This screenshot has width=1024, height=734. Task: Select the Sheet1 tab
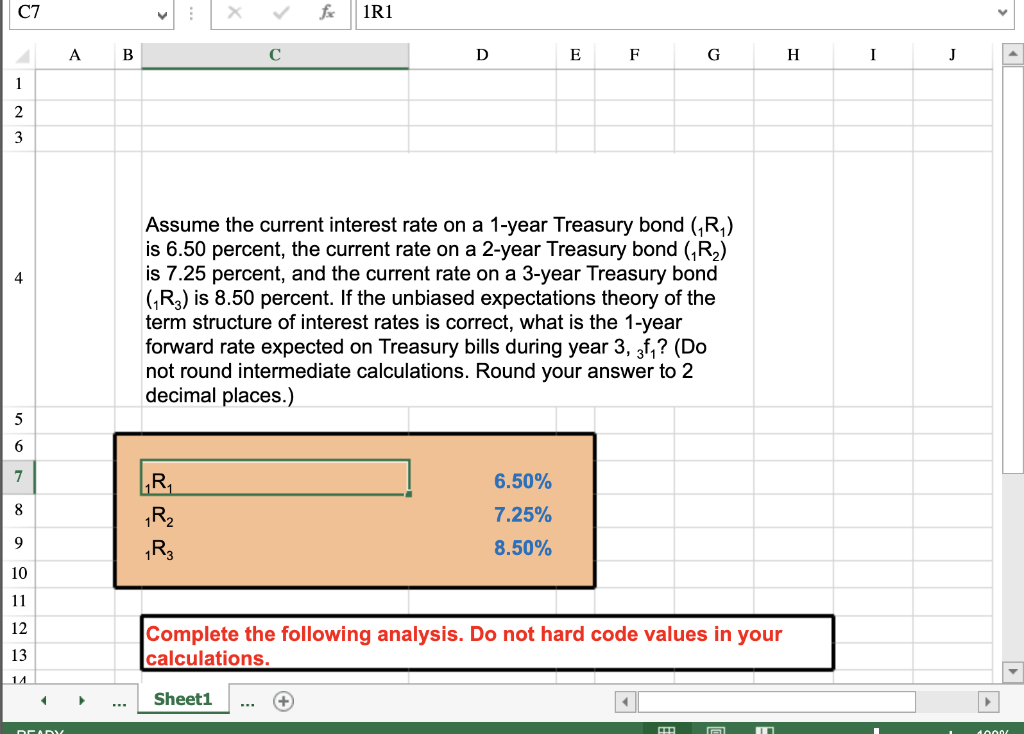pyautogui.click(x=183, y=699)
